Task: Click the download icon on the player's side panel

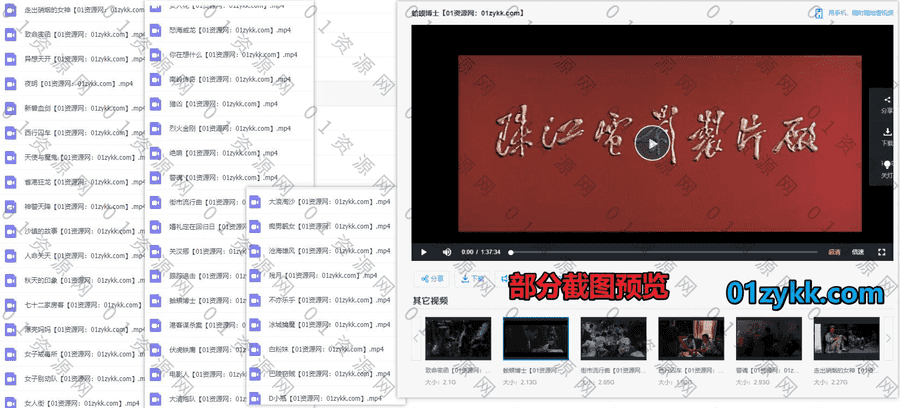Action: 887,131
